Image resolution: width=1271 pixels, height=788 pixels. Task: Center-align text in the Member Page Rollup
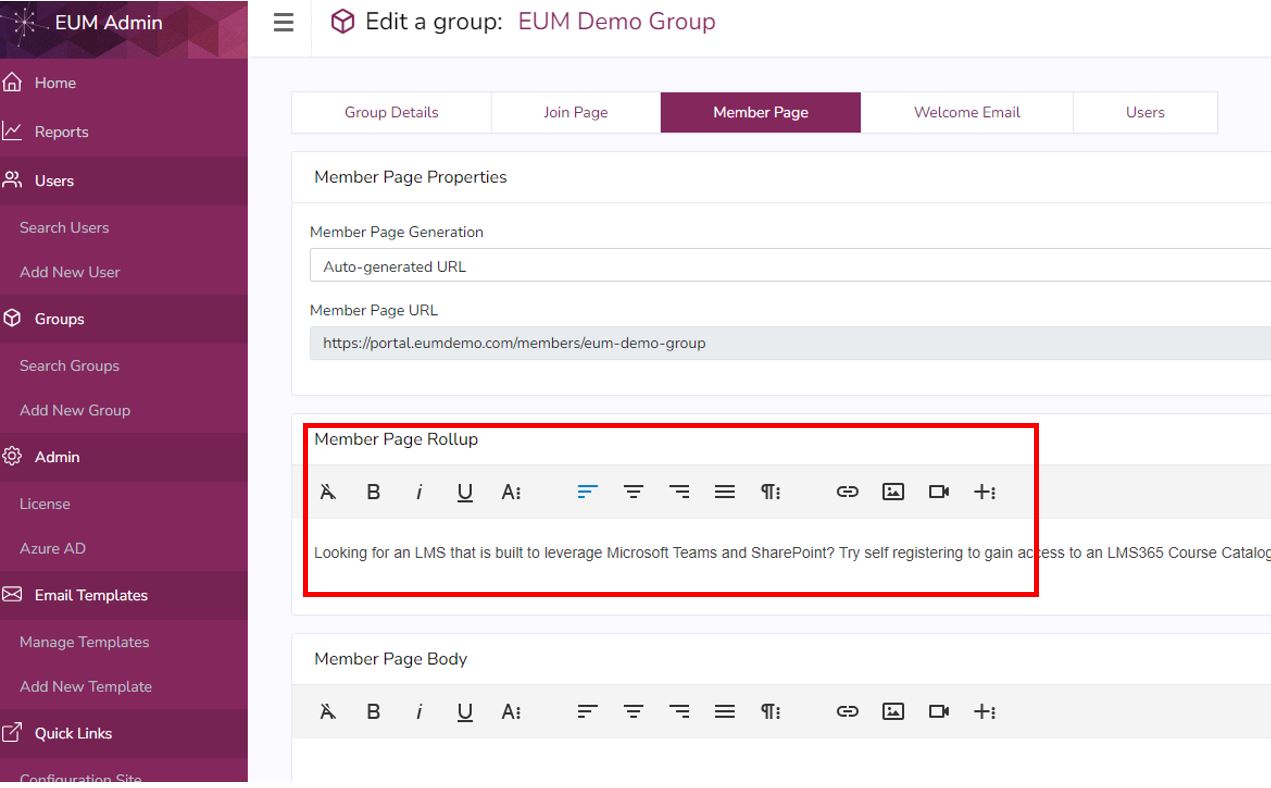(x=633, y=491)
